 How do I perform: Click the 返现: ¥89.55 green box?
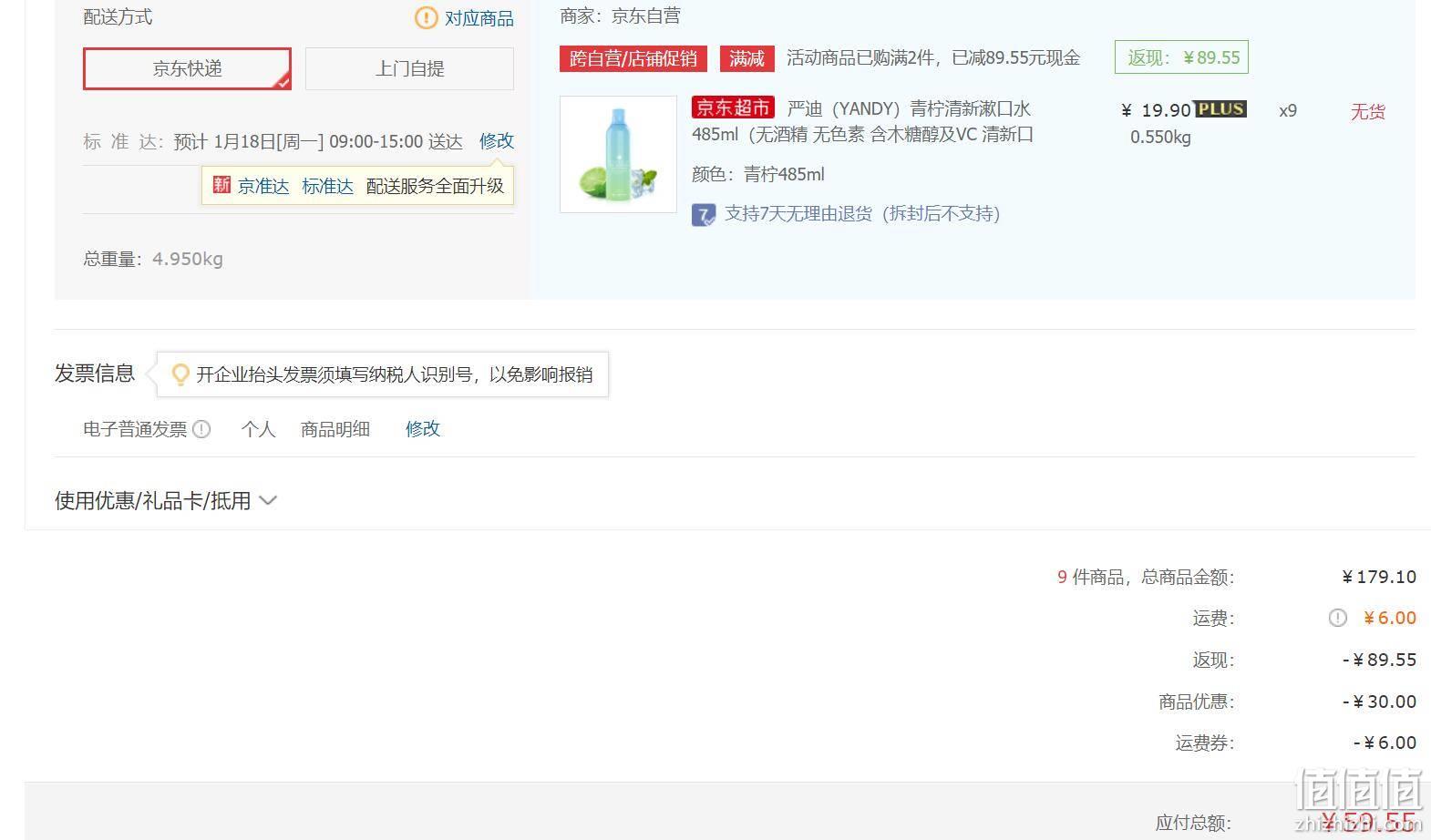[x=1181, y=57]
